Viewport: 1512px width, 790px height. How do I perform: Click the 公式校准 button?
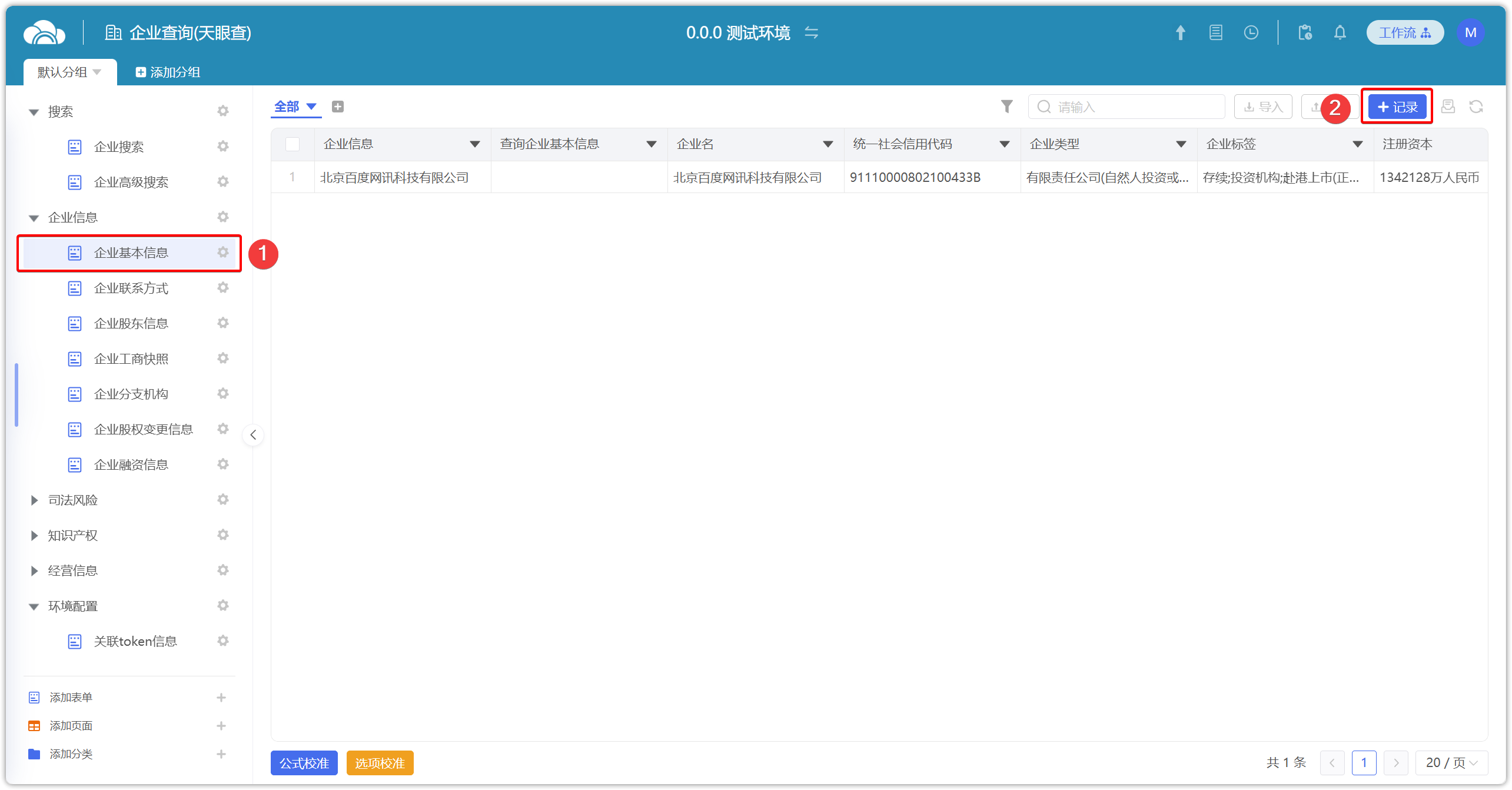tap(304, 763)
